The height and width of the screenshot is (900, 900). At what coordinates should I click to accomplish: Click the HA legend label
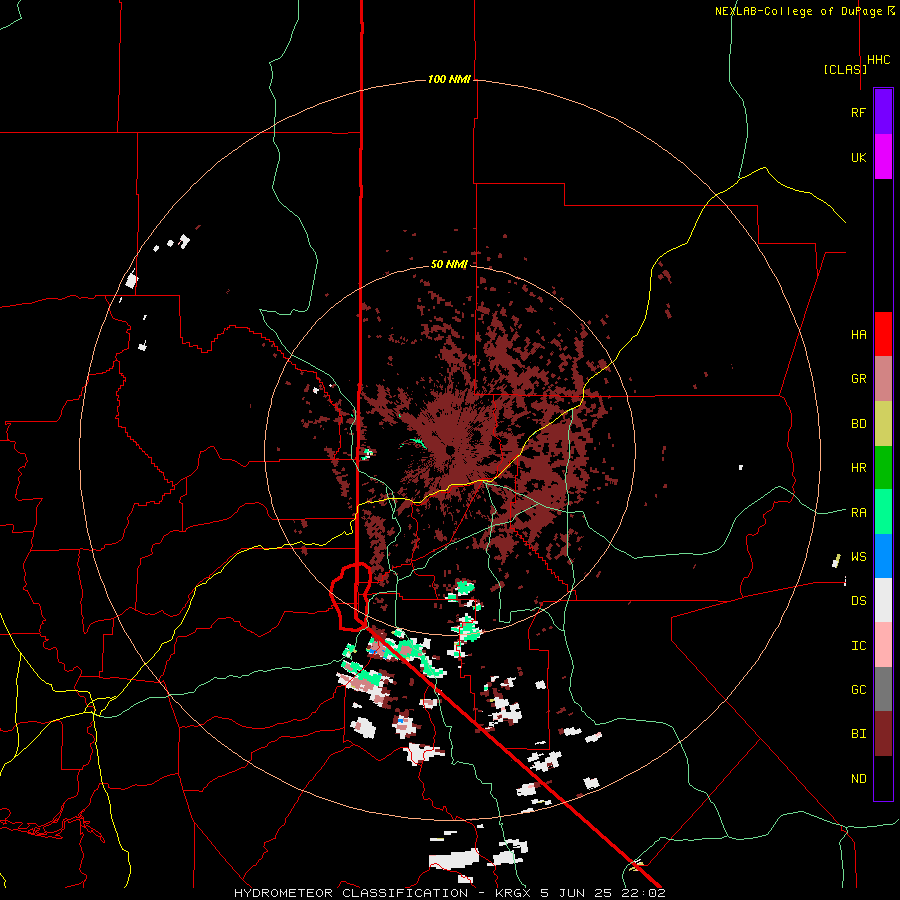[858, 335]
